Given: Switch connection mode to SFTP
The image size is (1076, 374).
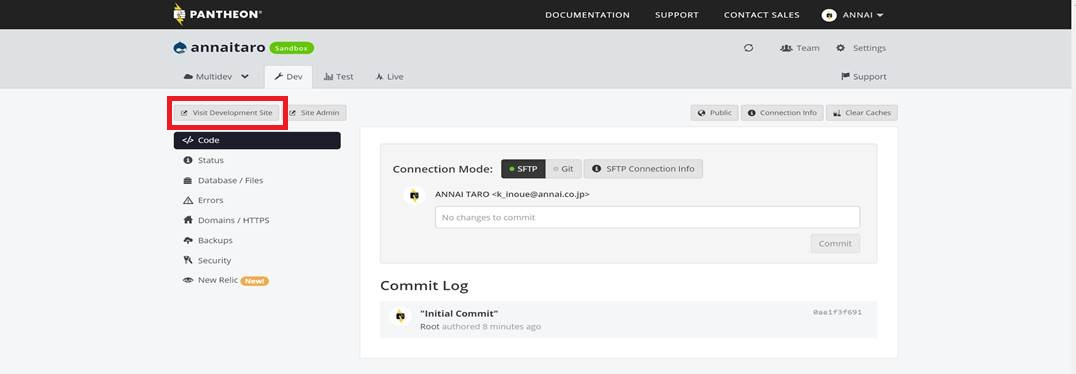Looking at the screenshot, I should point(524,169).
